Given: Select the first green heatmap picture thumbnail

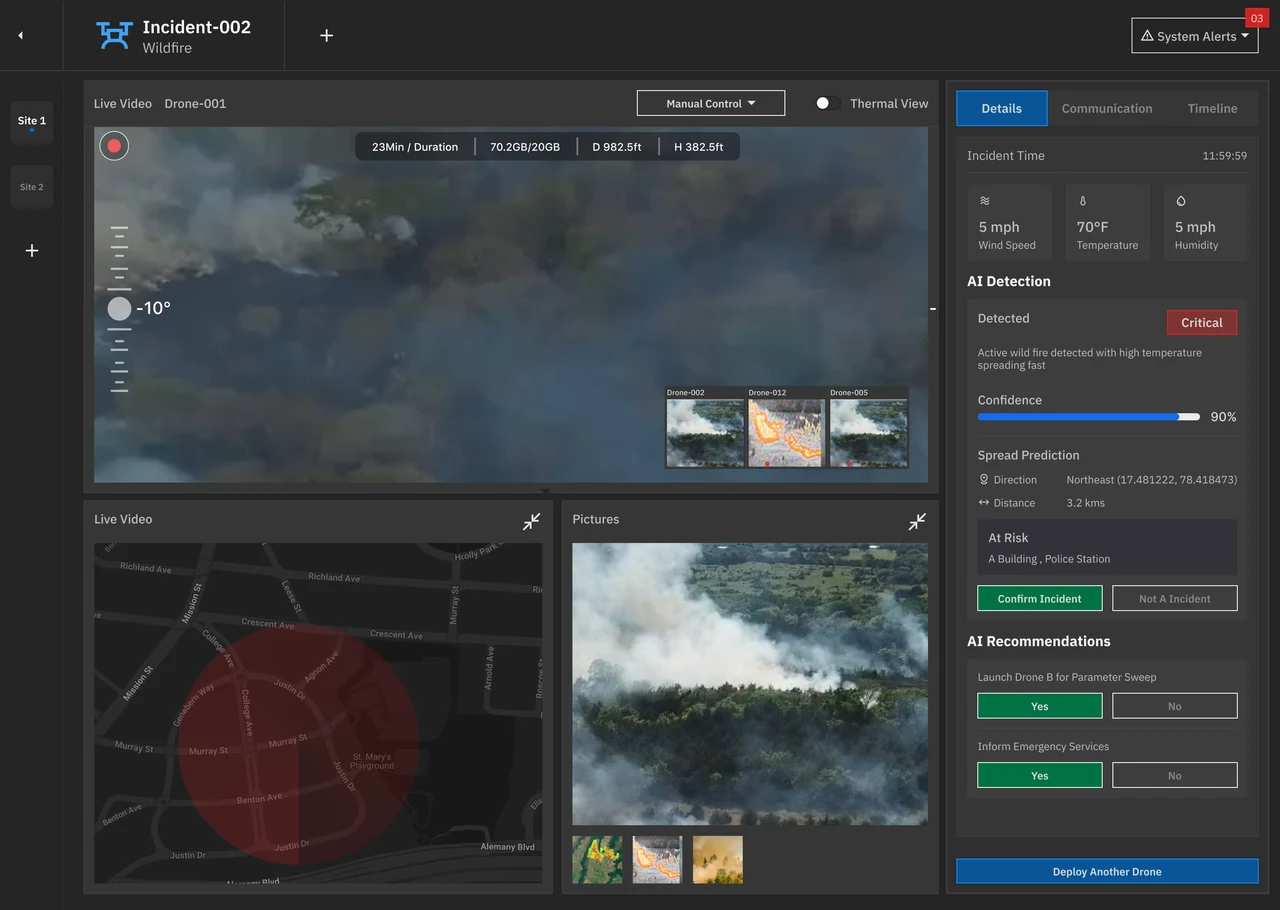Looking at the screenshot, I should (597, 860).
